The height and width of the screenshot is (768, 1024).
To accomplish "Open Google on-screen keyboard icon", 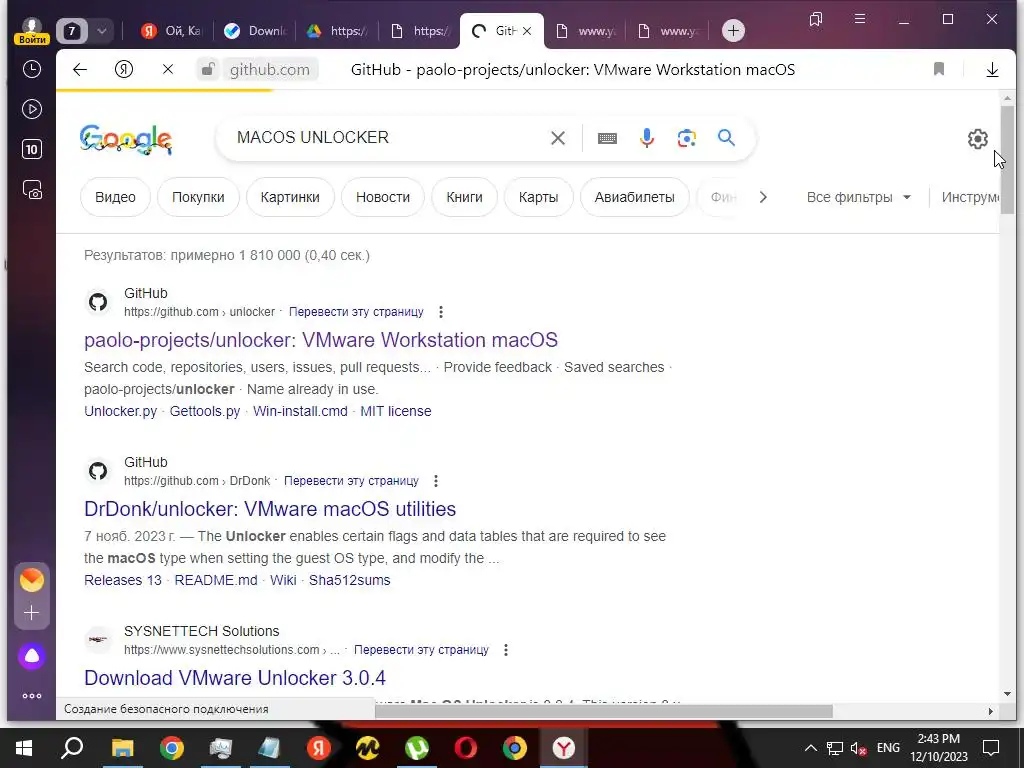I will pos(607,138).
